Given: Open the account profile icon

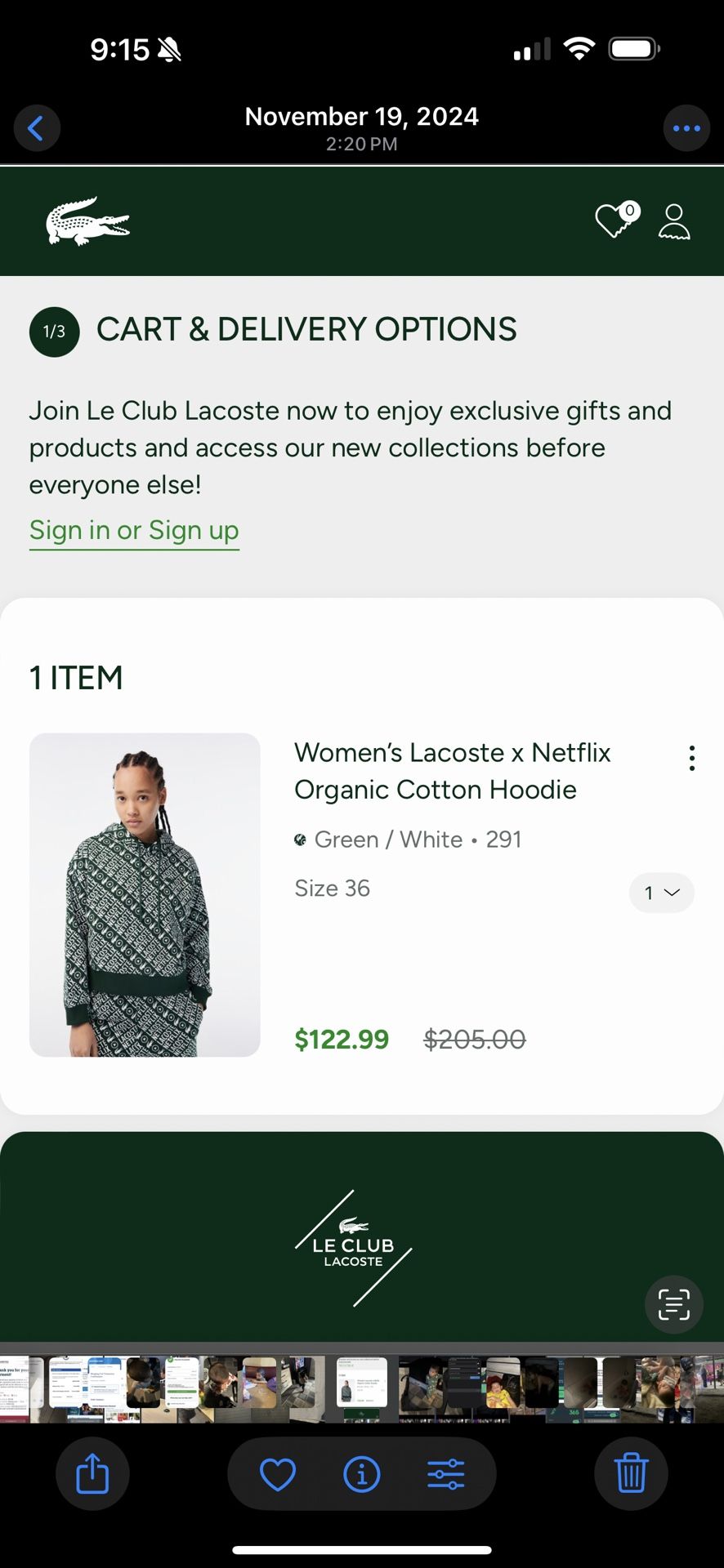Looking at the screenshot, I should [x=674, y=221].
